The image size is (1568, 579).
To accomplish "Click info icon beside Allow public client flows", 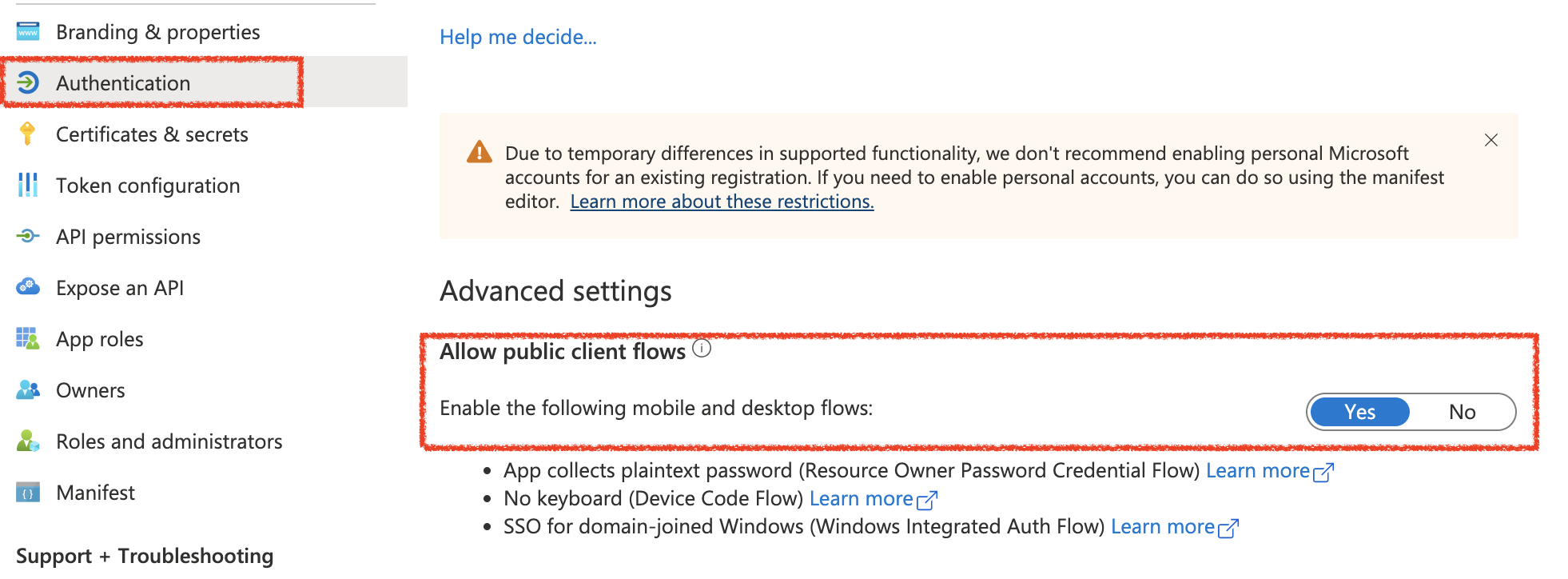I will 702,349.
